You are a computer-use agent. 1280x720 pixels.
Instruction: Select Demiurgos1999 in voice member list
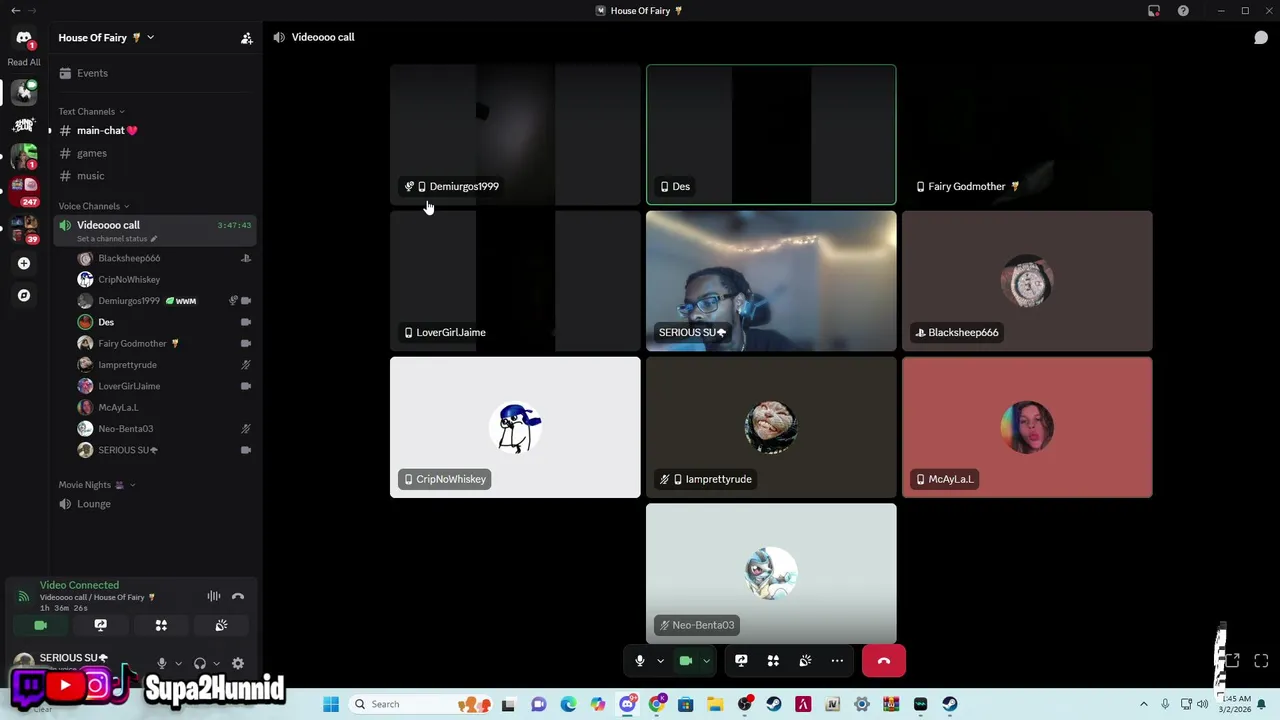click(165, 301)
